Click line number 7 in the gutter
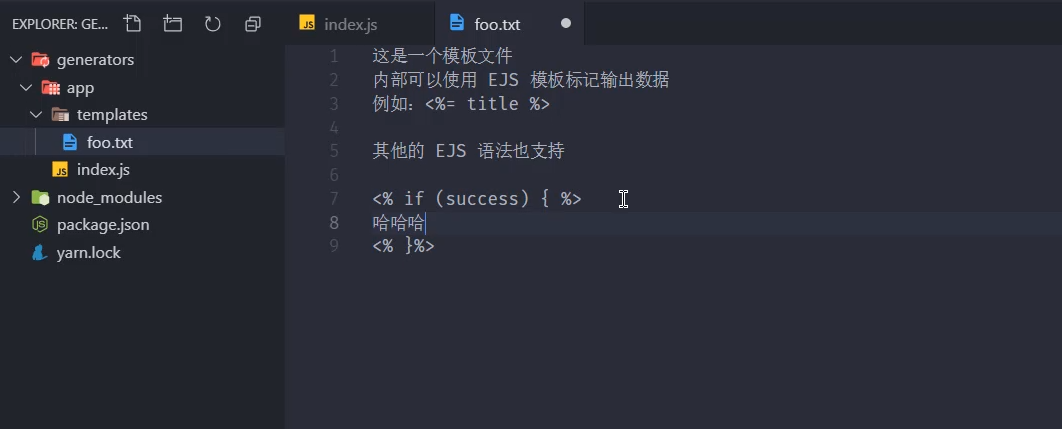 tap(334, 198)
